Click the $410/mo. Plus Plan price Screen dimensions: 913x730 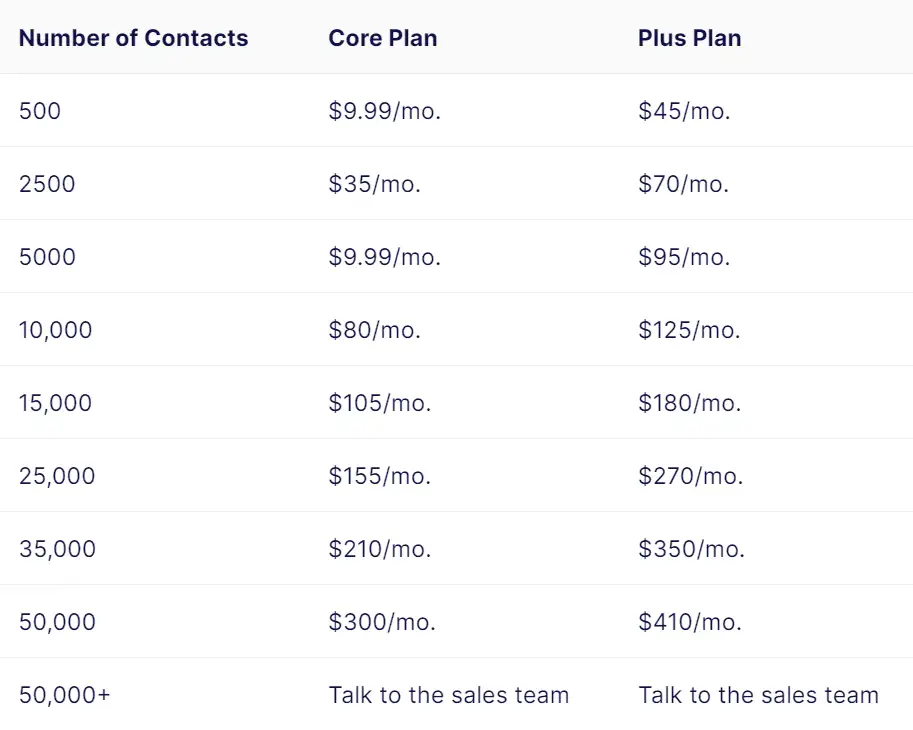pyautogui.click(x=690, y=622)
